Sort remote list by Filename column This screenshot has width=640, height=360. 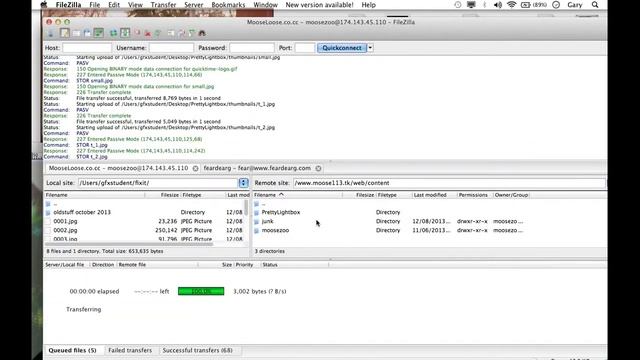297,195
